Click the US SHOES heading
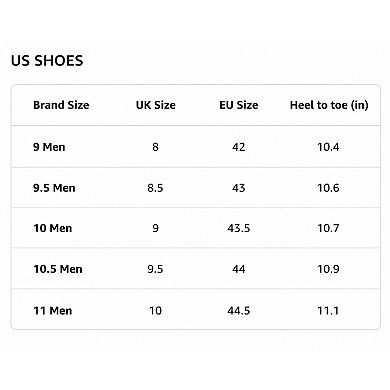 pyautogui.click(x=47, y=61)
